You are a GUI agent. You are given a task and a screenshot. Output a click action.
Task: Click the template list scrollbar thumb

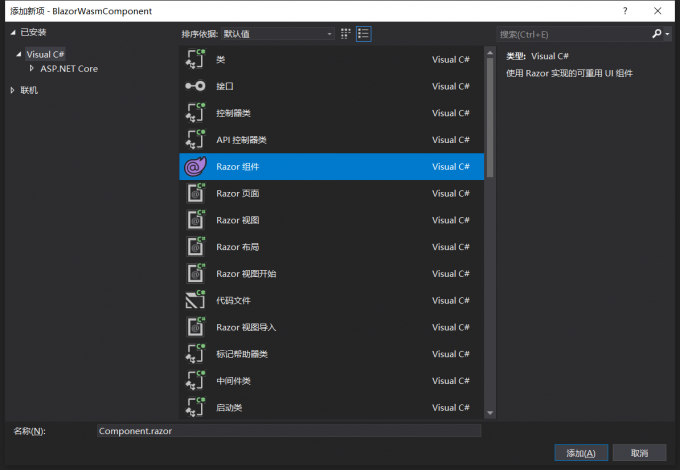tap(490, 118)
